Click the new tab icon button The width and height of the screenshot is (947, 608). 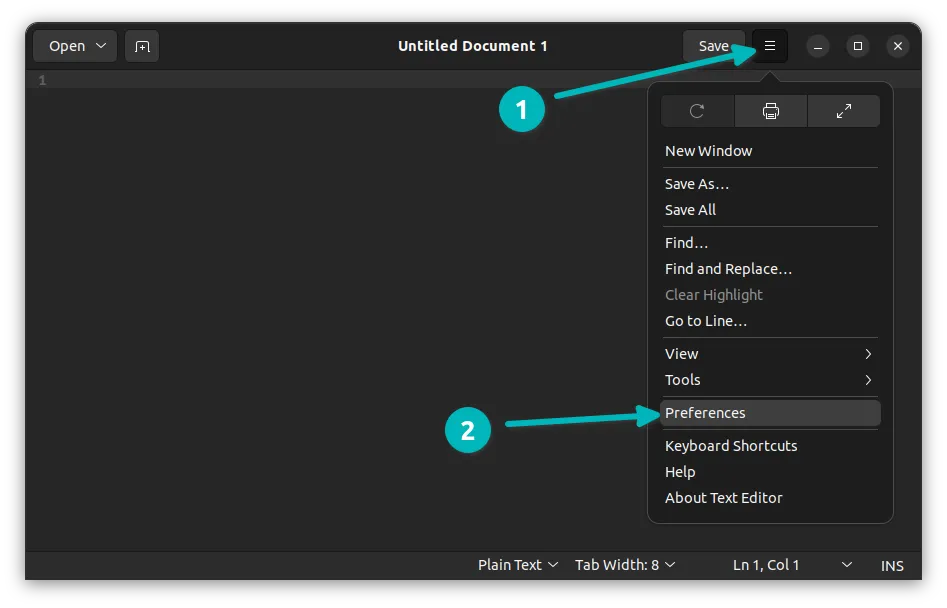click(x=142, y=46)
